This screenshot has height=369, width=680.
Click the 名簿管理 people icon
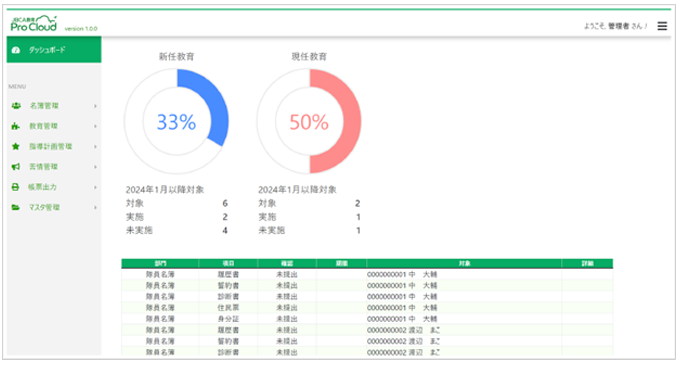16,105
